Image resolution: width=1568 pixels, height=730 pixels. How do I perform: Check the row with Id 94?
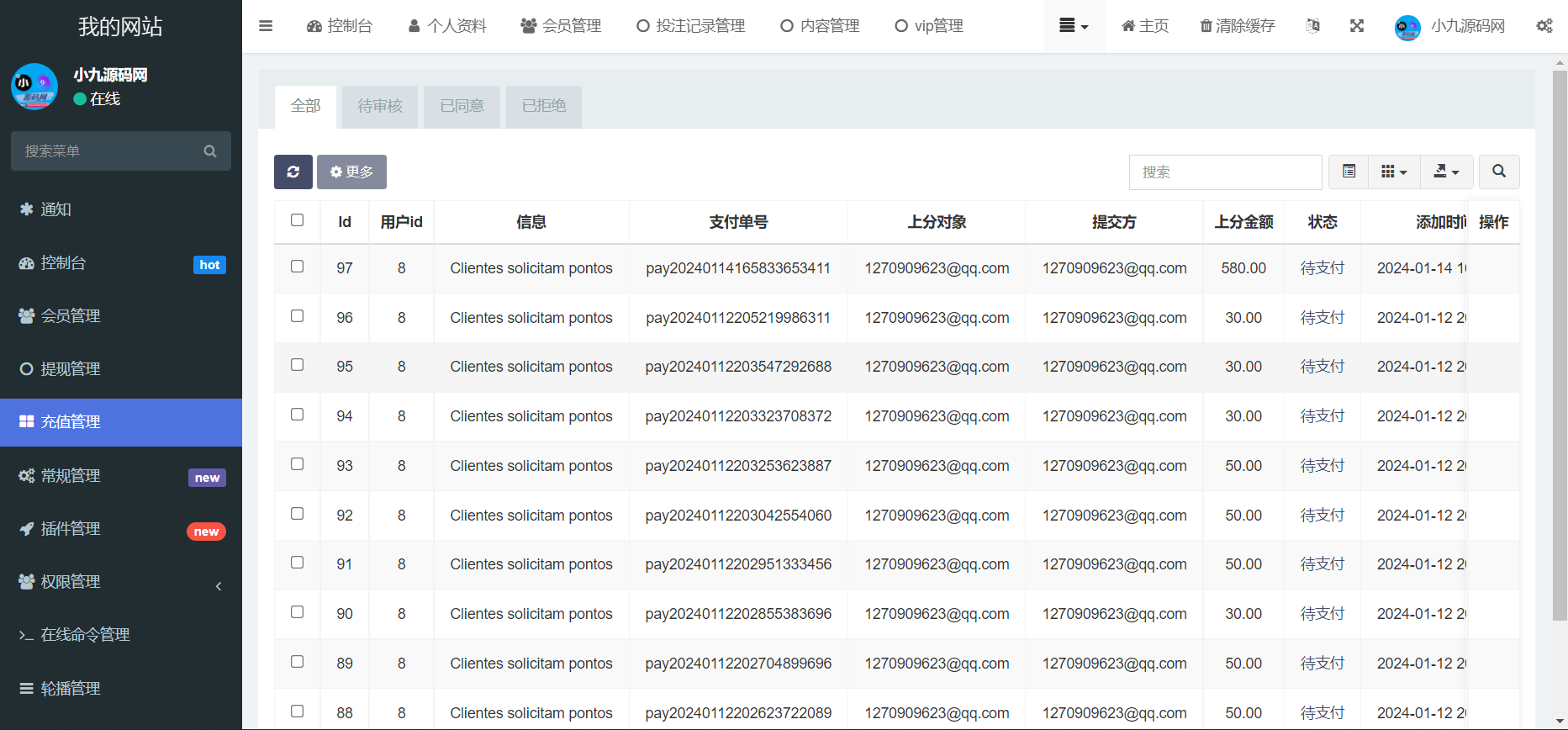pyautogui.click(x=297, y=415)
